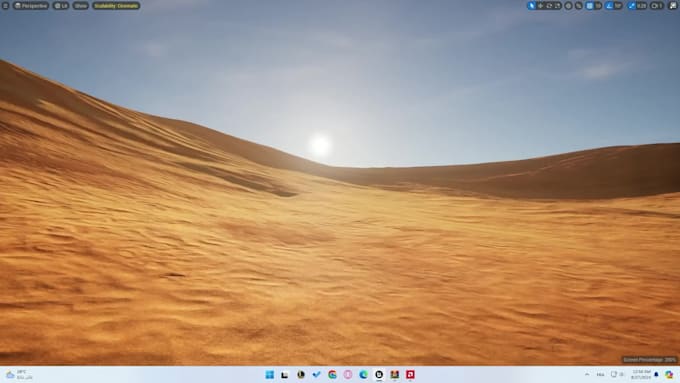Switch to Unreal Engine in the taskbar
Viewport: 680px width, 383px height.
click(379, 375)
